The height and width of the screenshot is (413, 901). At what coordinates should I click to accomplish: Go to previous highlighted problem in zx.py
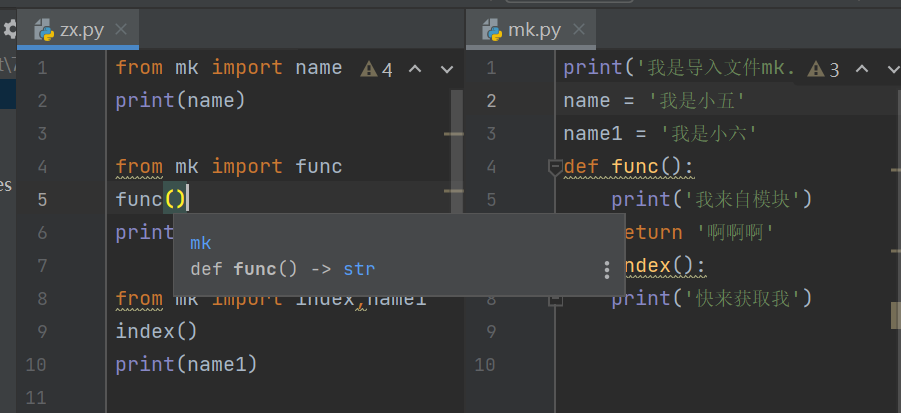pyautogui.click(x=415, y=69)
